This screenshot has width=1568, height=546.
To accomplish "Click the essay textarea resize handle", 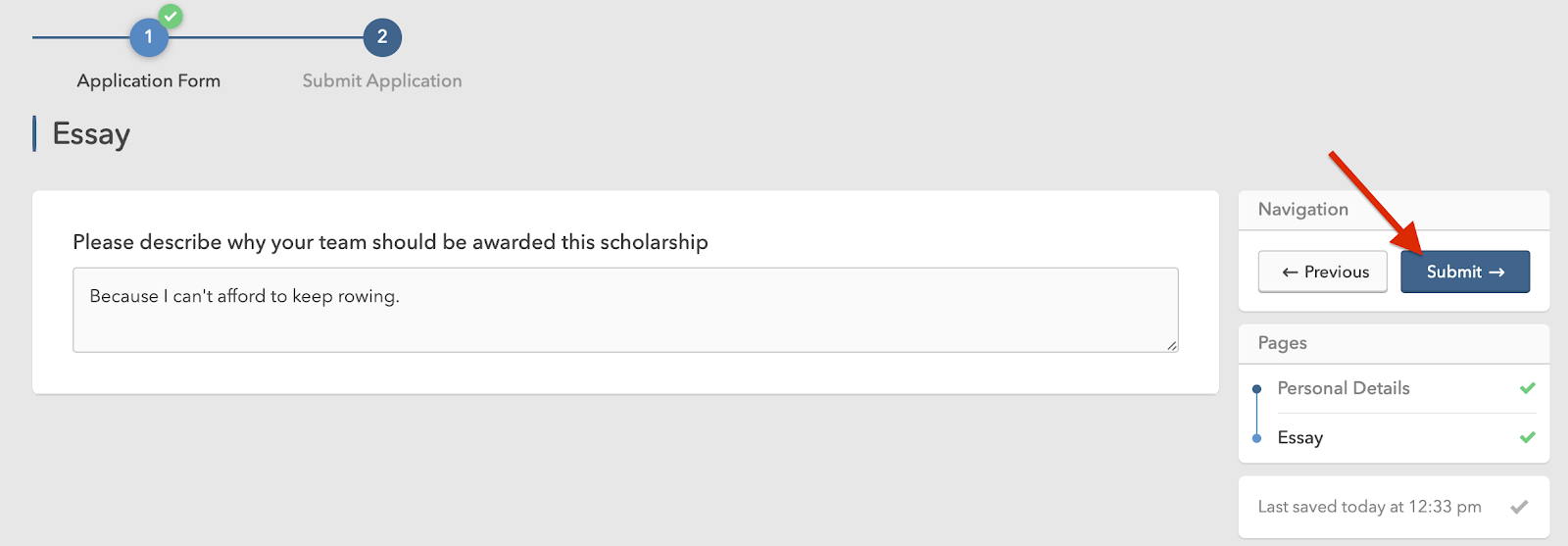I will [1172, 345].
